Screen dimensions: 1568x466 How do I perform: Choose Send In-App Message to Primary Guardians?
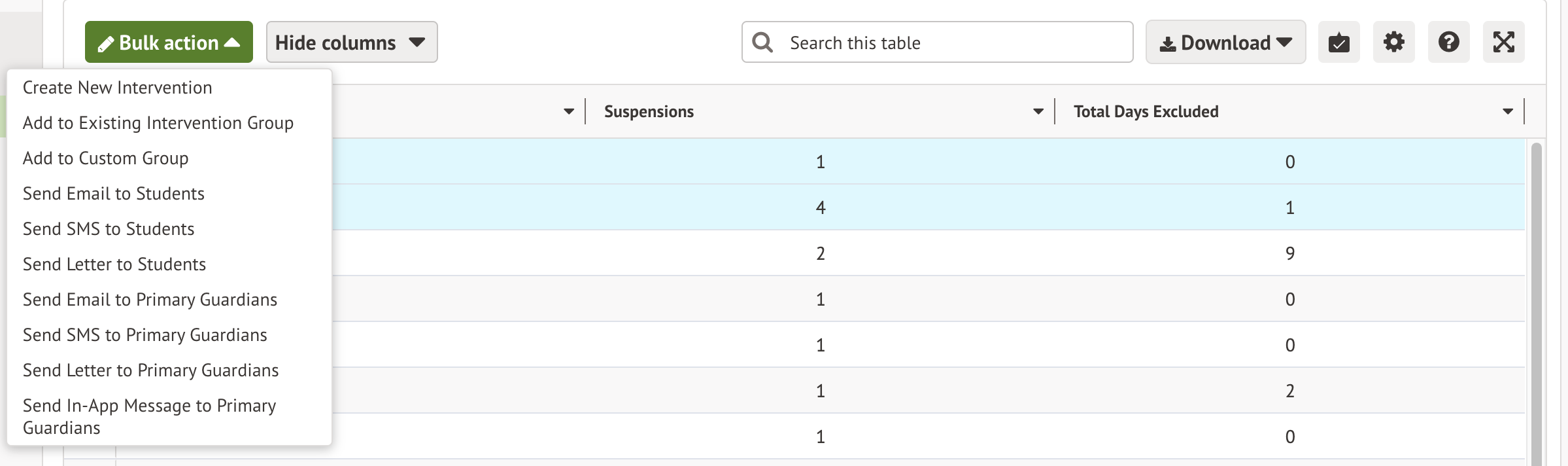[150, 416]
